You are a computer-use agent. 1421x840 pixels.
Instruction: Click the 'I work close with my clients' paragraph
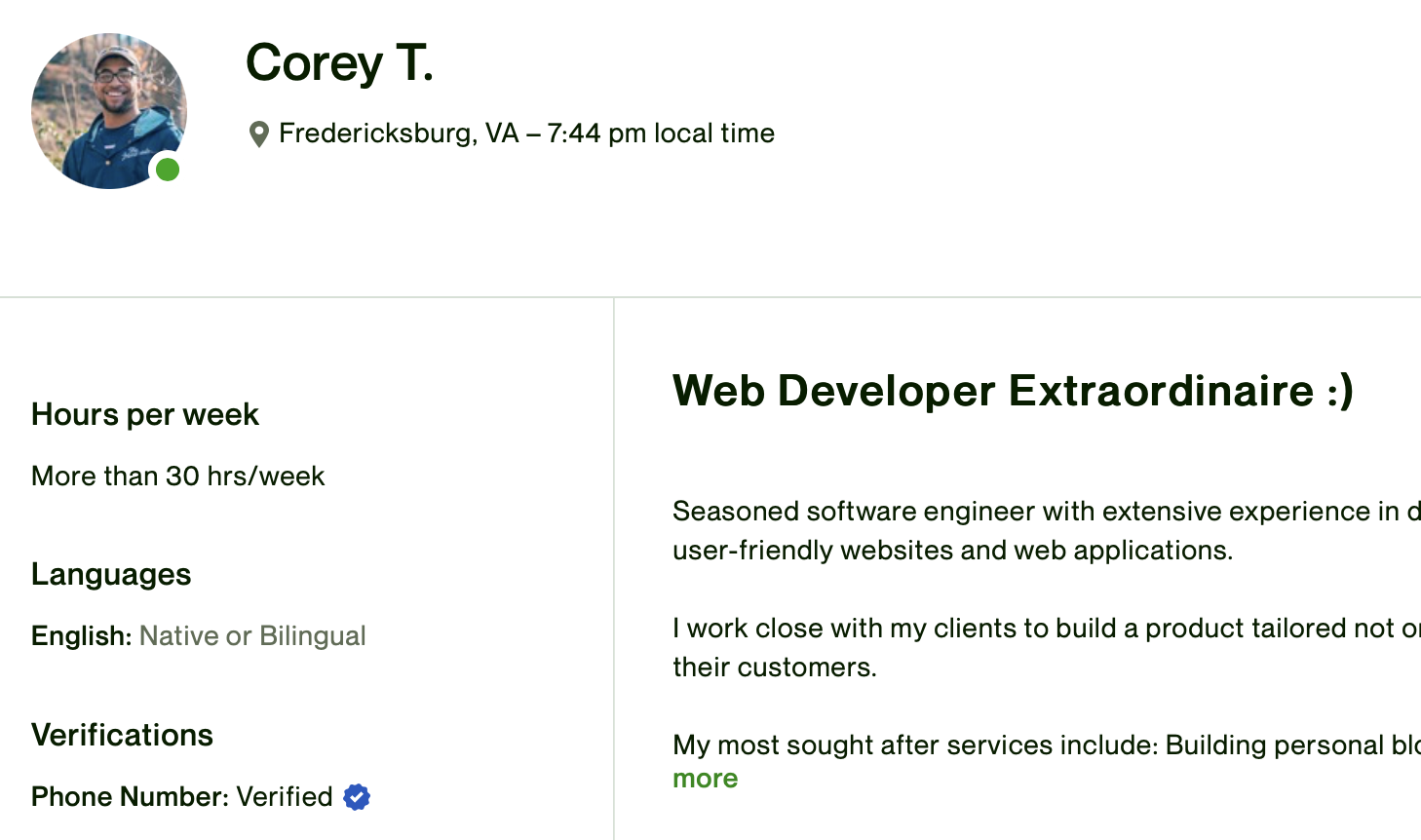[1047, 647]
